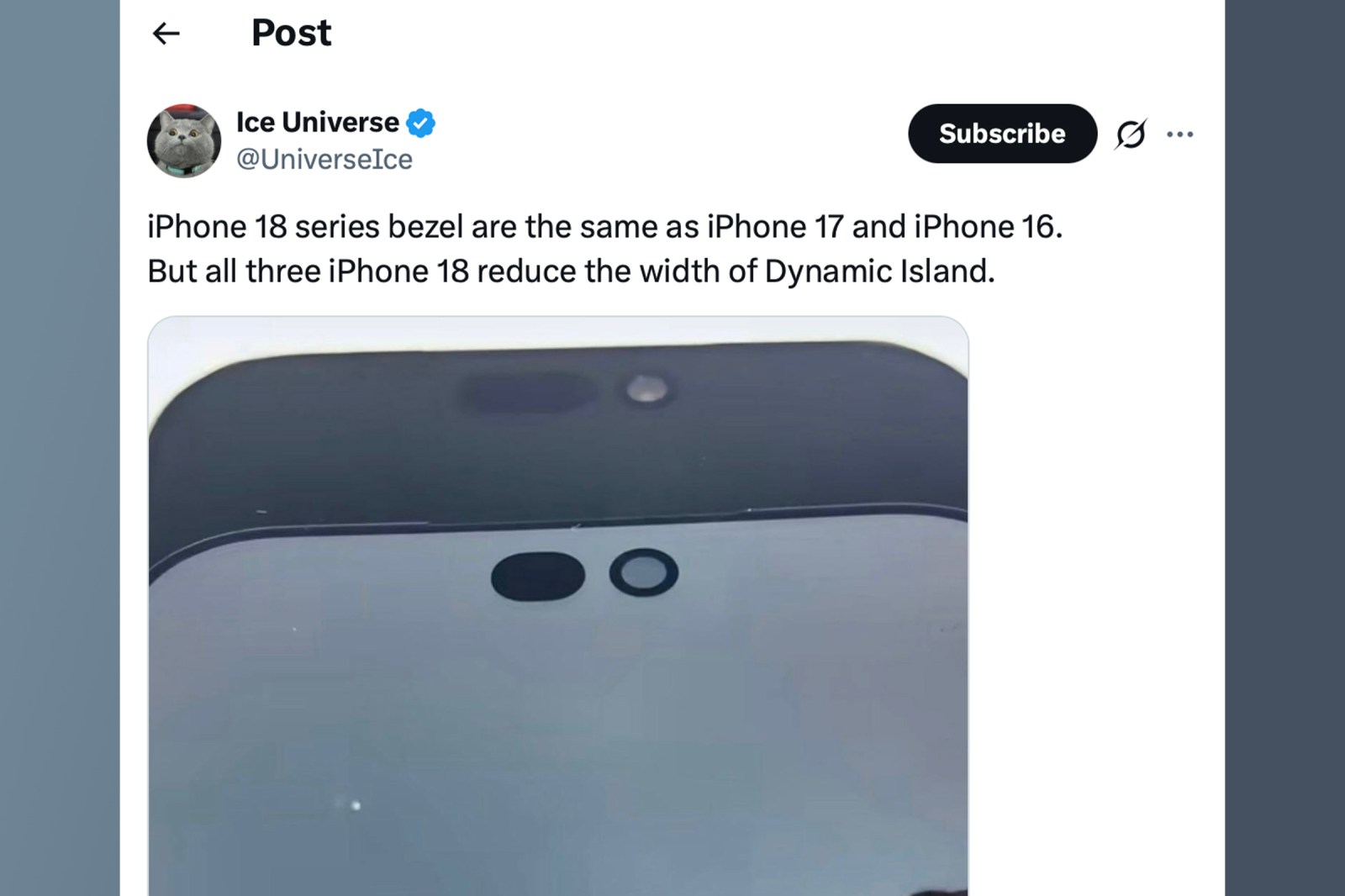Click the first line about iPhone 18 bezel
The image size is (1345, 896).
[x=605, y=227]
